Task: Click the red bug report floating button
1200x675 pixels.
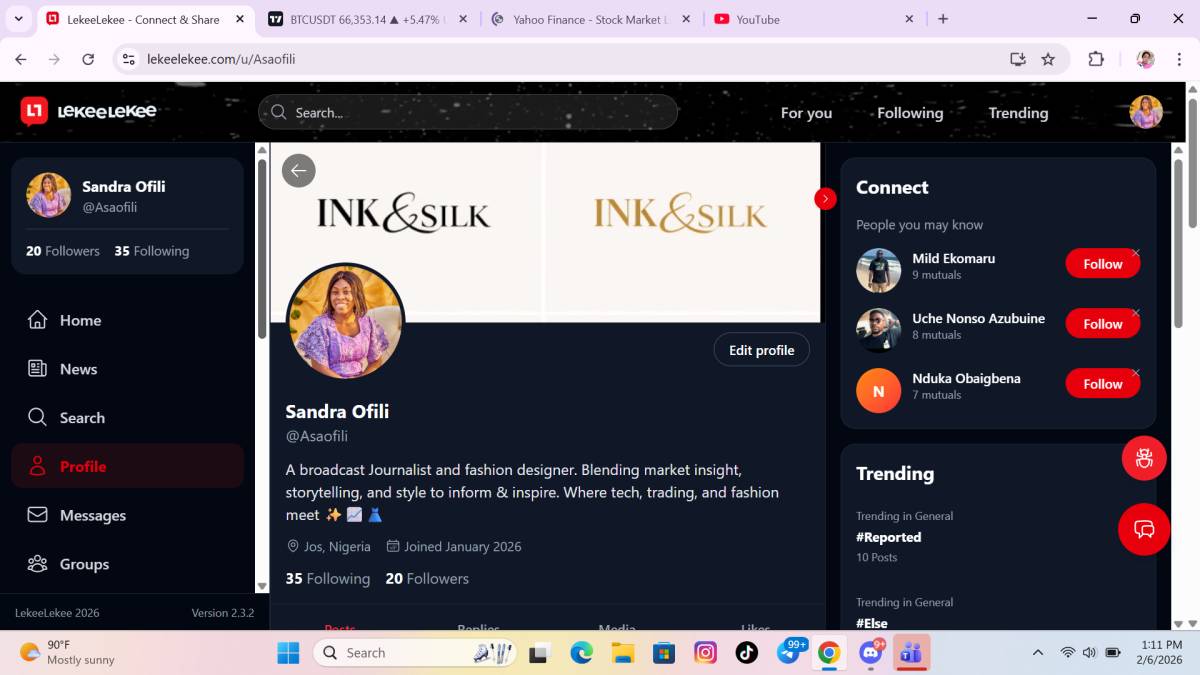Action: (1144, 458)
